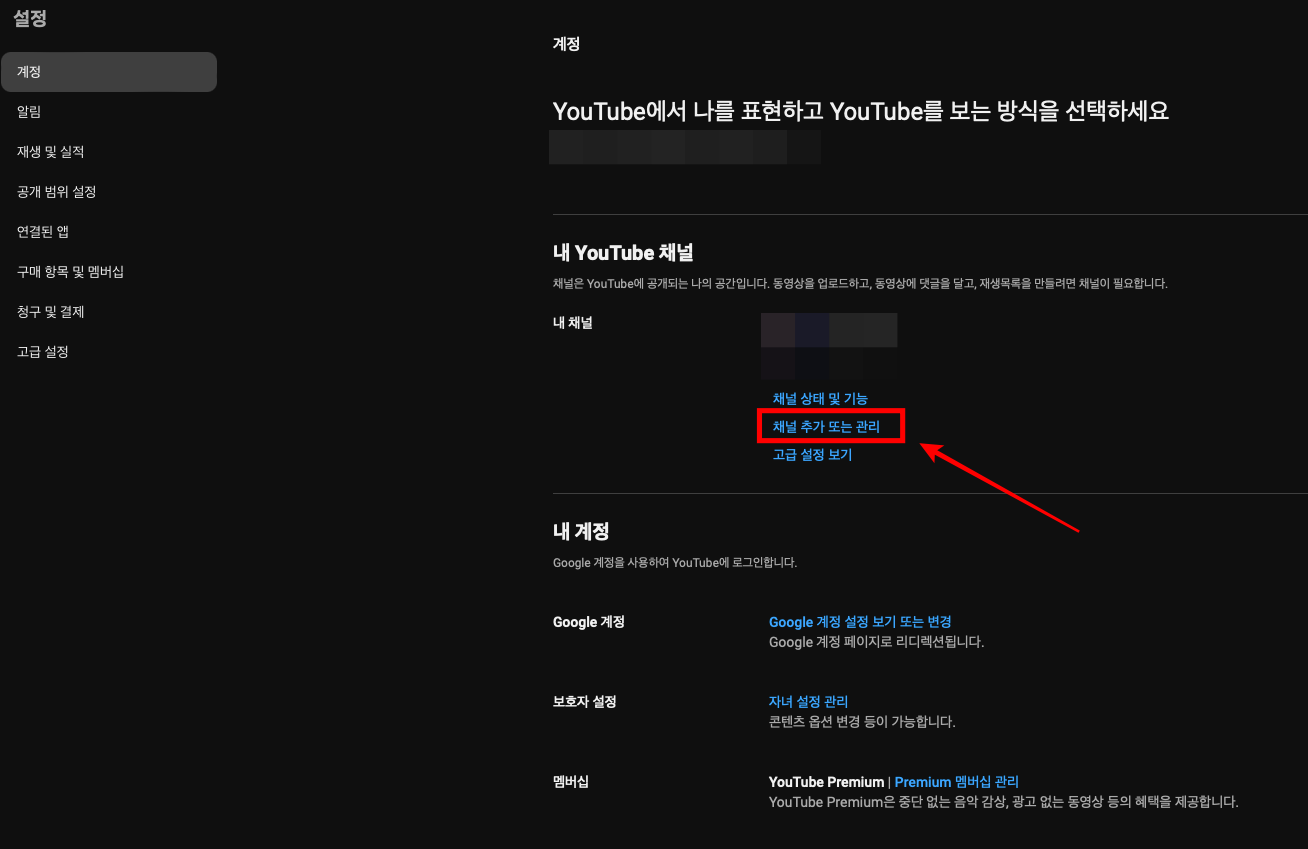This screenshot has height=849, width=1308.
Task: Open Premium 멤버십 관리 link
Action: tap(956, 782)
